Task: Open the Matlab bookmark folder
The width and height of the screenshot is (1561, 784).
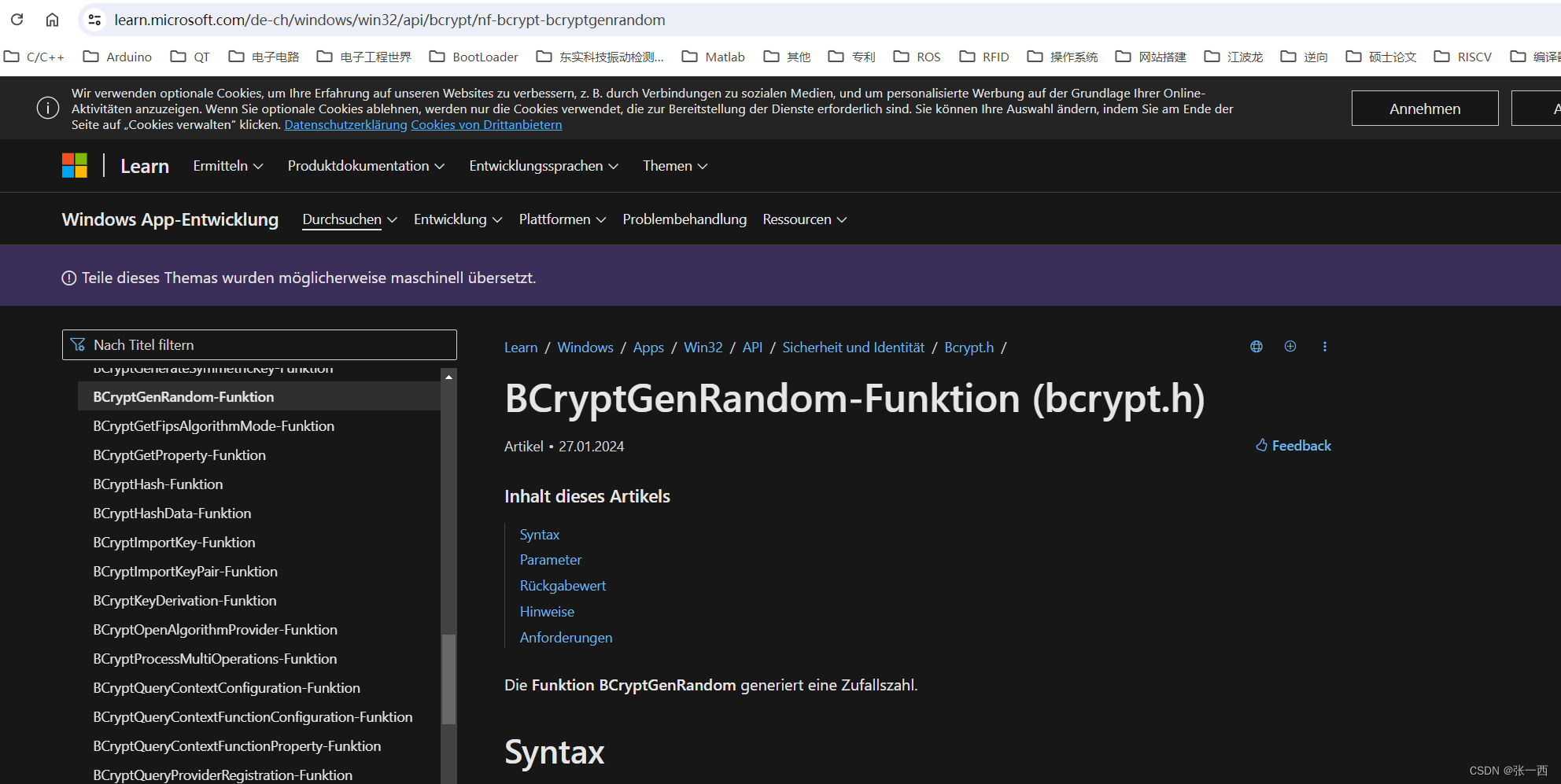Action: pyautogui.click(x=714, y=57)
